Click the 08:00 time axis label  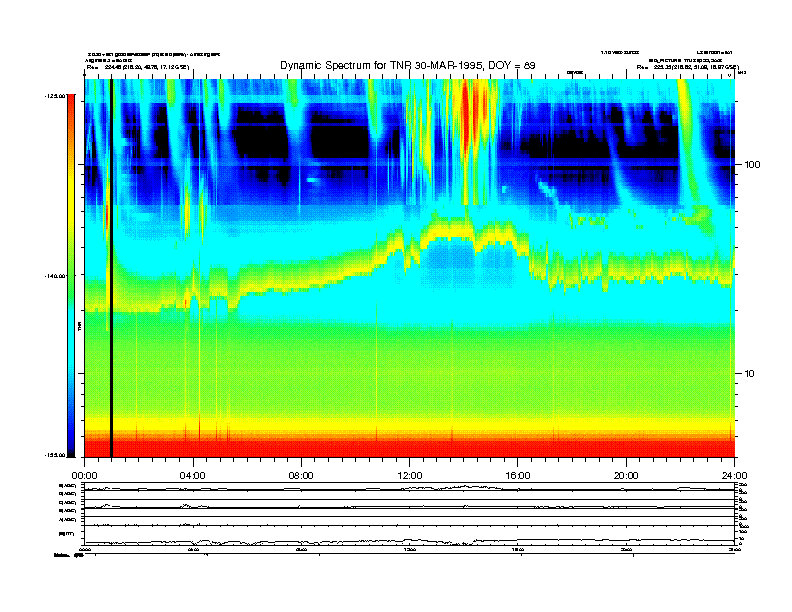pyautogui.click(x=301, y=476)
